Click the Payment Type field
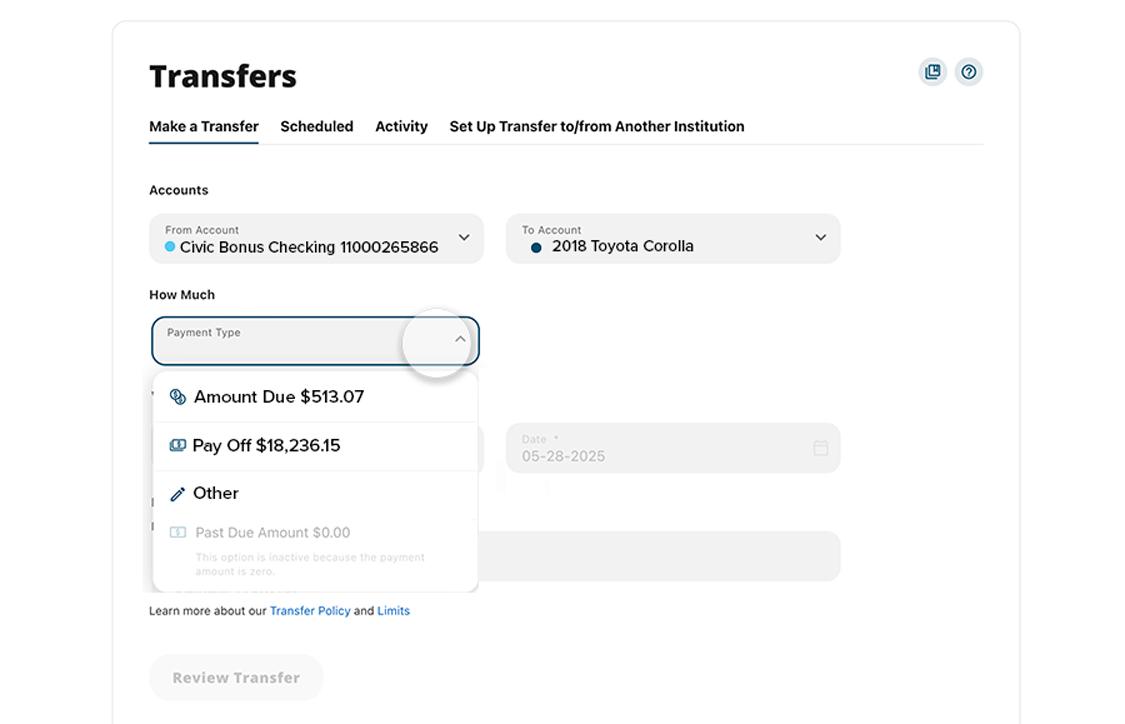Image resolution: width=1125 pixels, height=724 pixels. pyautogui.click(x=316, y=341)
